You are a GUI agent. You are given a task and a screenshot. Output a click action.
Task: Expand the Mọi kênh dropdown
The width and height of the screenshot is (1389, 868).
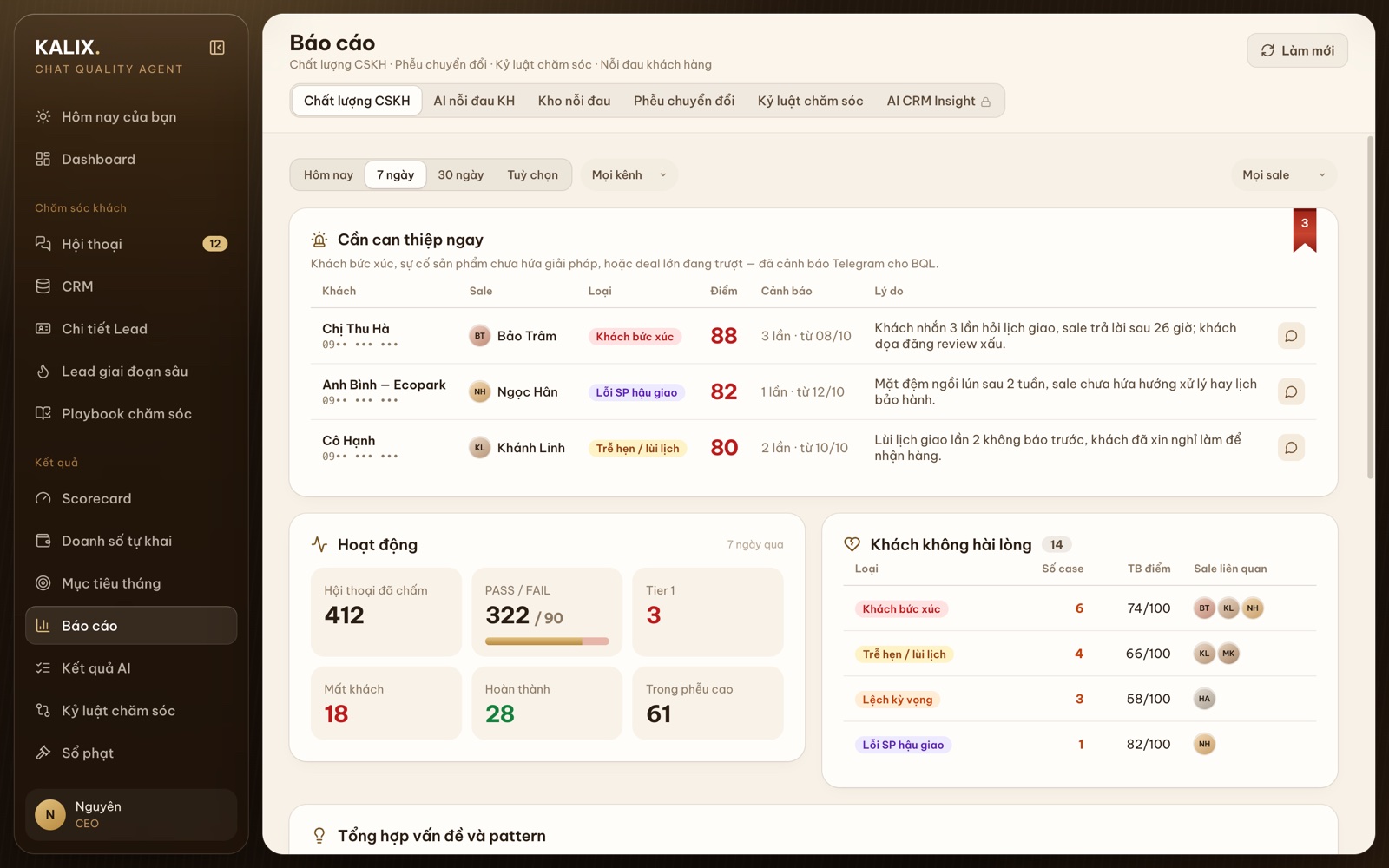pos(629,174)
